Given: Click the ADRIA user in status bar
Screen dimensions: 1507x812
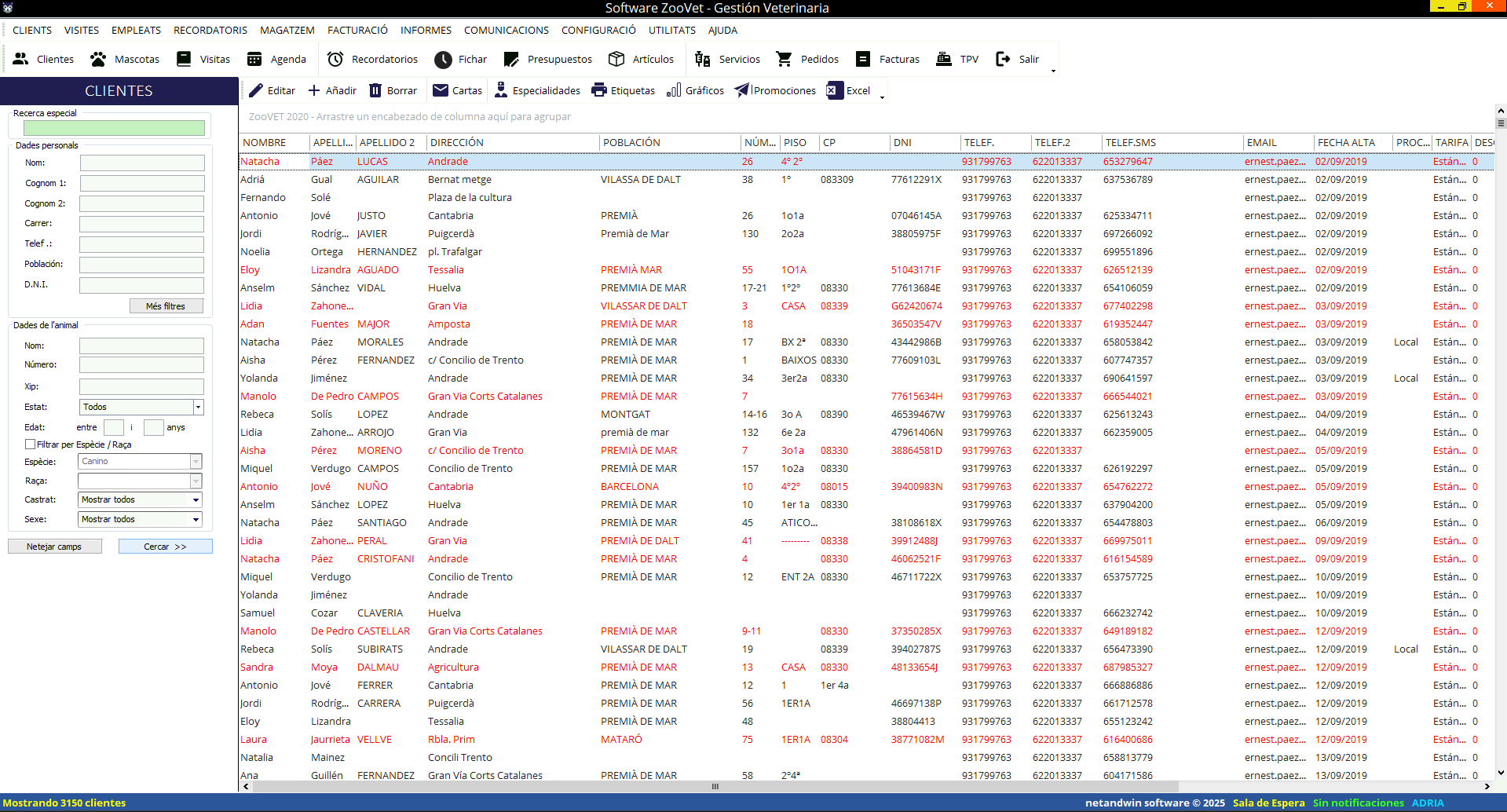Looking at the screenshot, I should pyautogui.click(x=1427, y=803).
